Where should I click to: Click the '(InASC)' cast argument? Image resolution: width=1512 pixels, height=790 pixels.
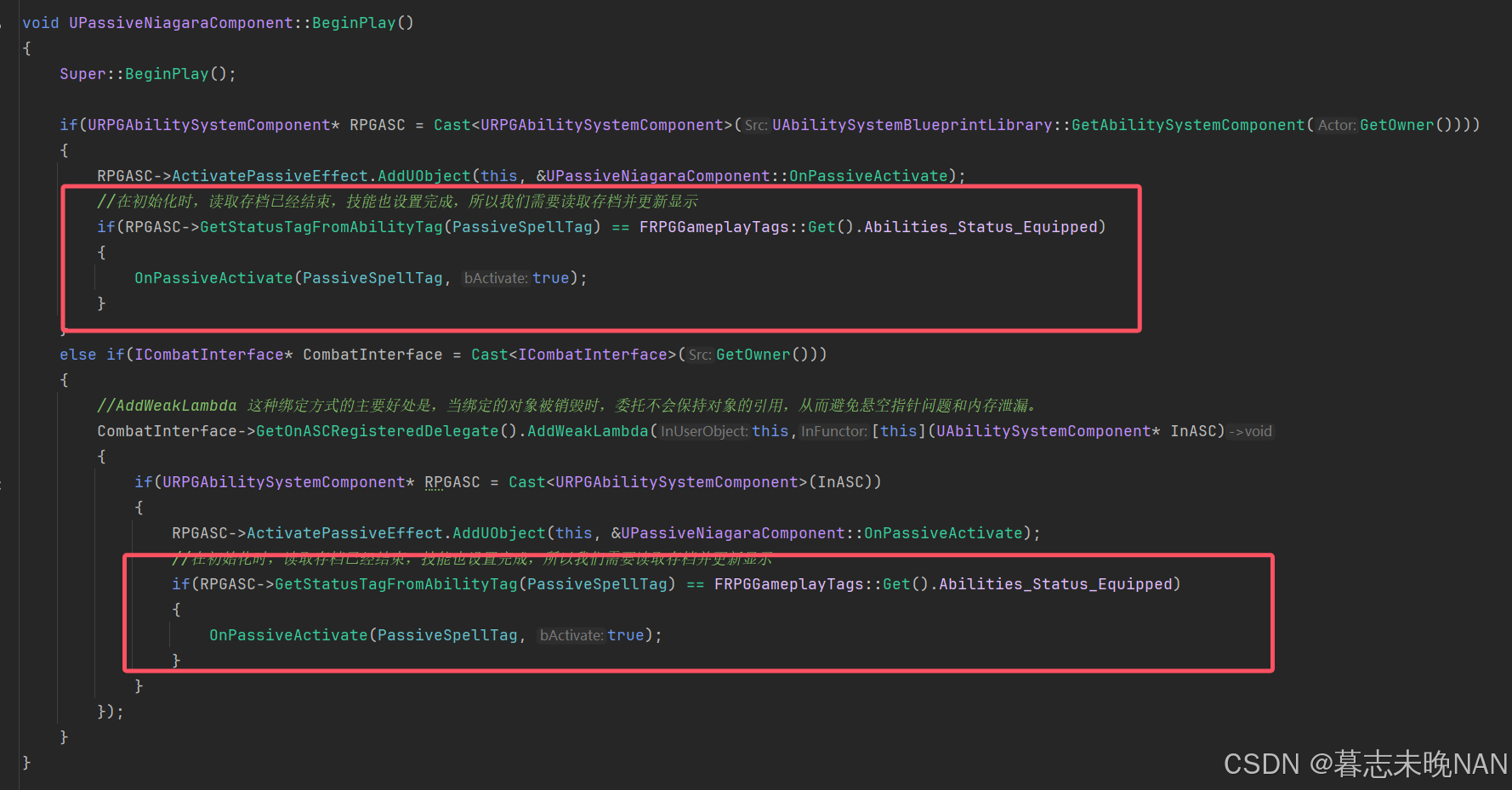[844, 482]
